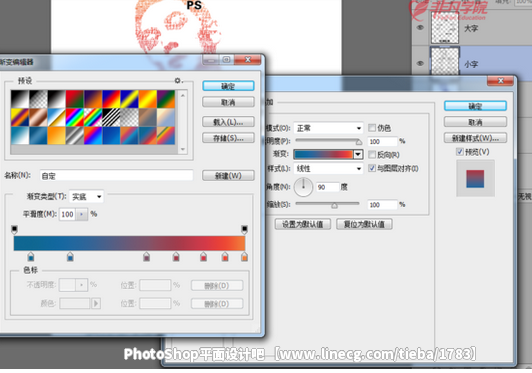Select the orange-yellow-orange gradient preset
Image resolution: width=532 pixels, height=373 pixels.
148,99
